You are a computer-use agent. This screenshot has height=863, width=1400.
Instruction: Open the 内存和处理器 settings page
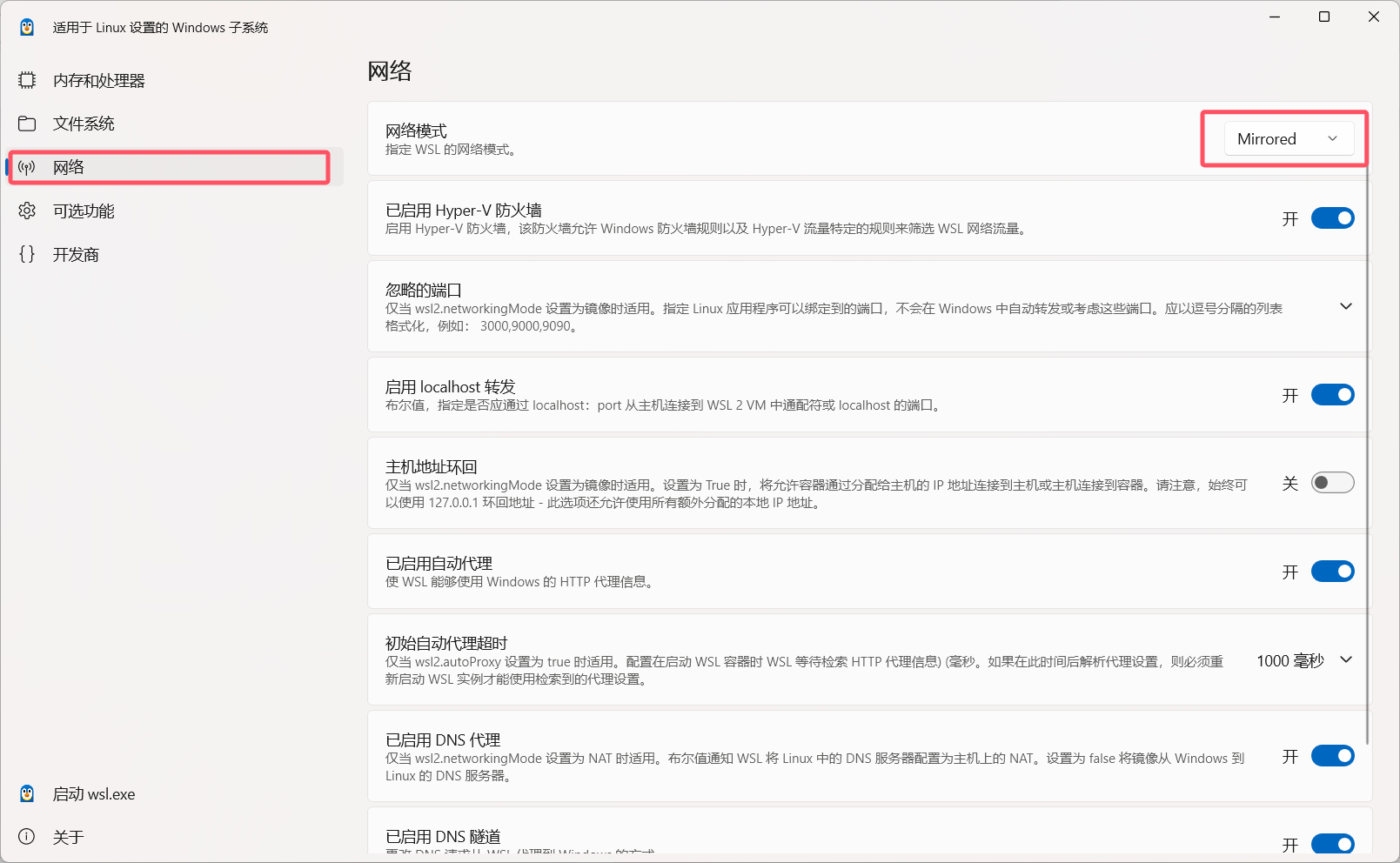176,80
